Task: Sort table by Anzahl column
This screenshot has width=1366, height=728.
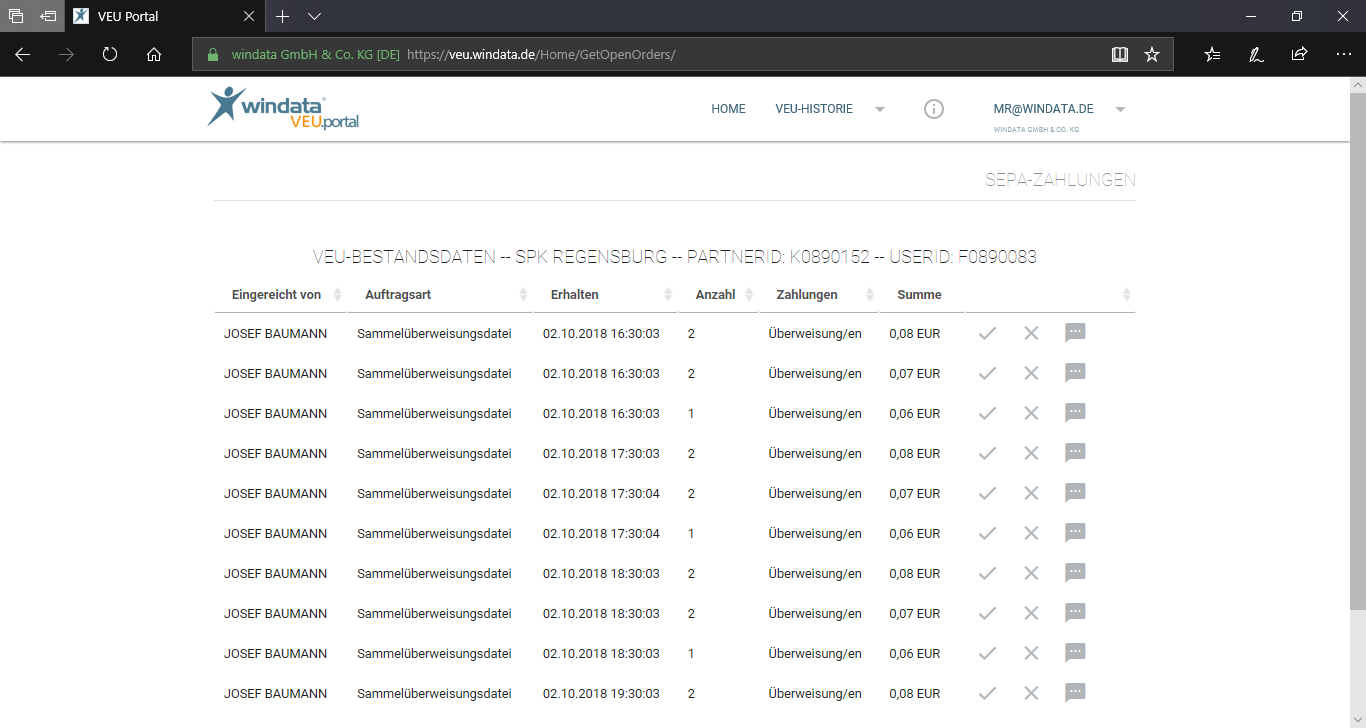Action: 719,295
